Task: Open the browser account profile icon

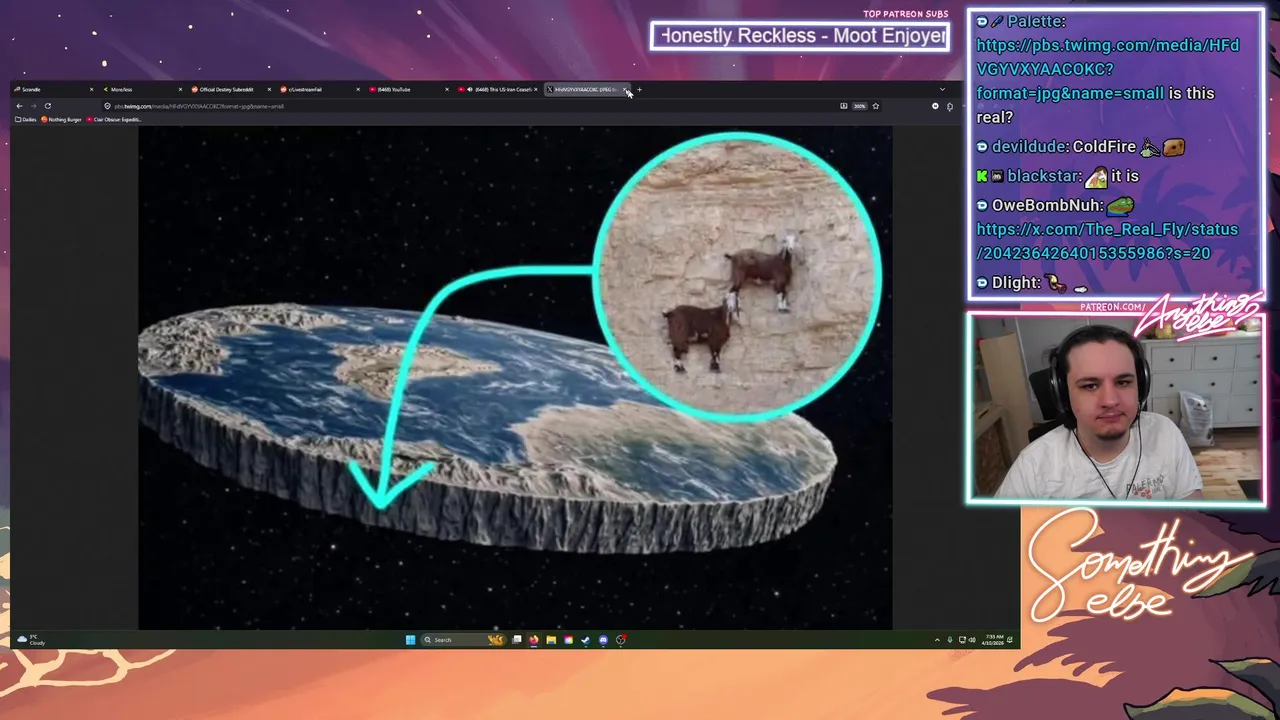Action: [935, 106]
